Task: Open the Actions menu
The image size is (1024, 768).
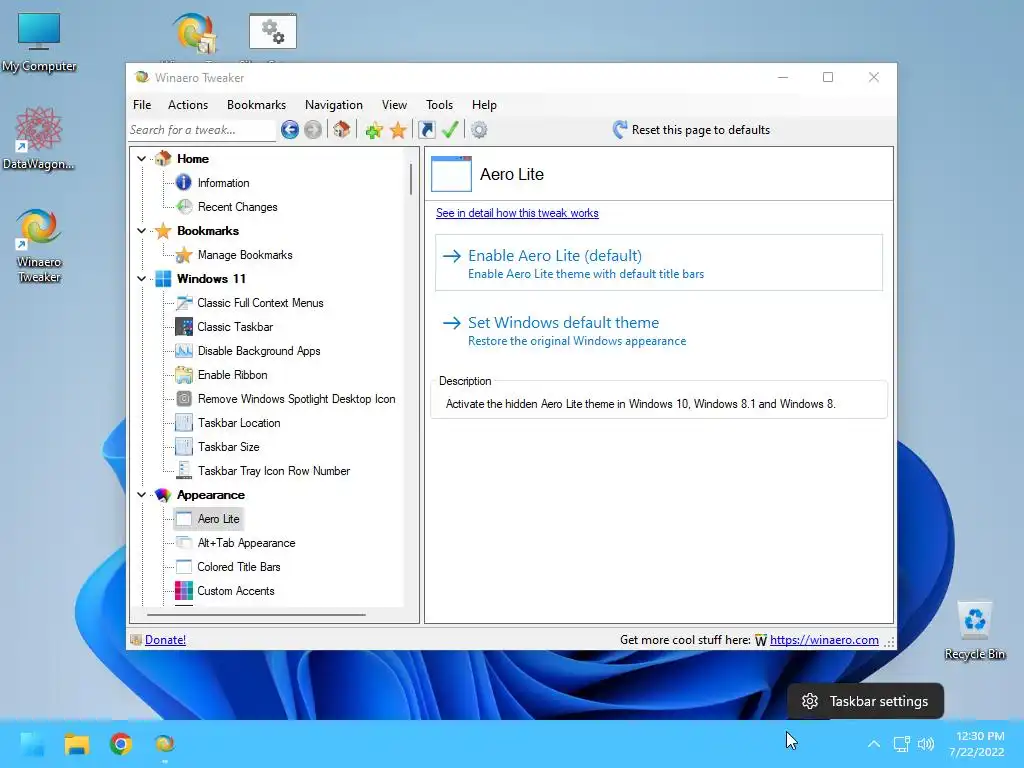Action: [x=188, y=105]
